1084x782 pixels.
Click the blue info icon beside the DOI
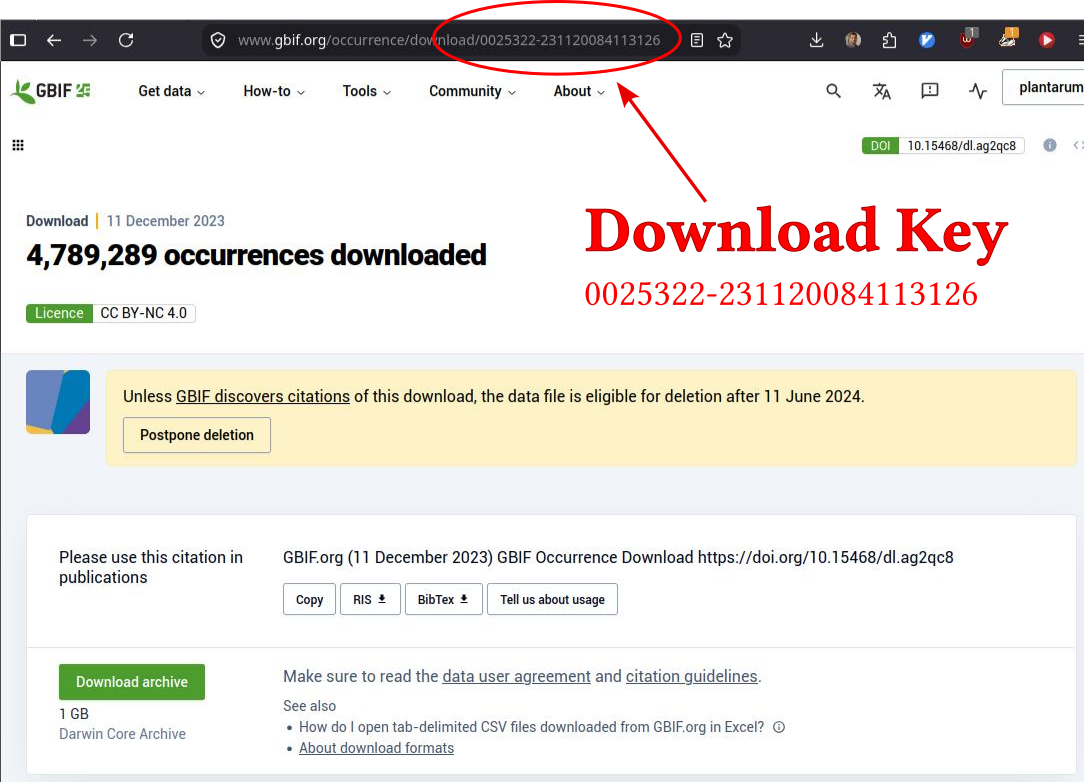pyautogui.click(x=1049, y=145)
